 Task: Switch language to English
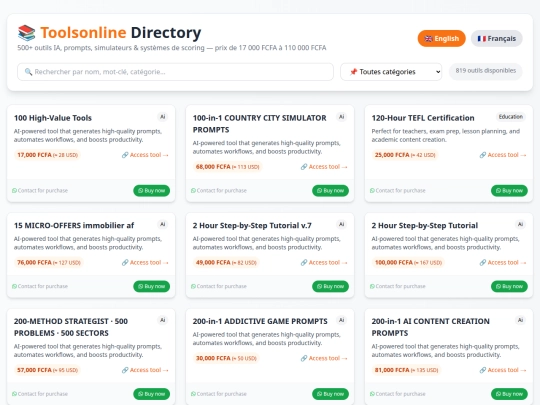tap(442, 39)
